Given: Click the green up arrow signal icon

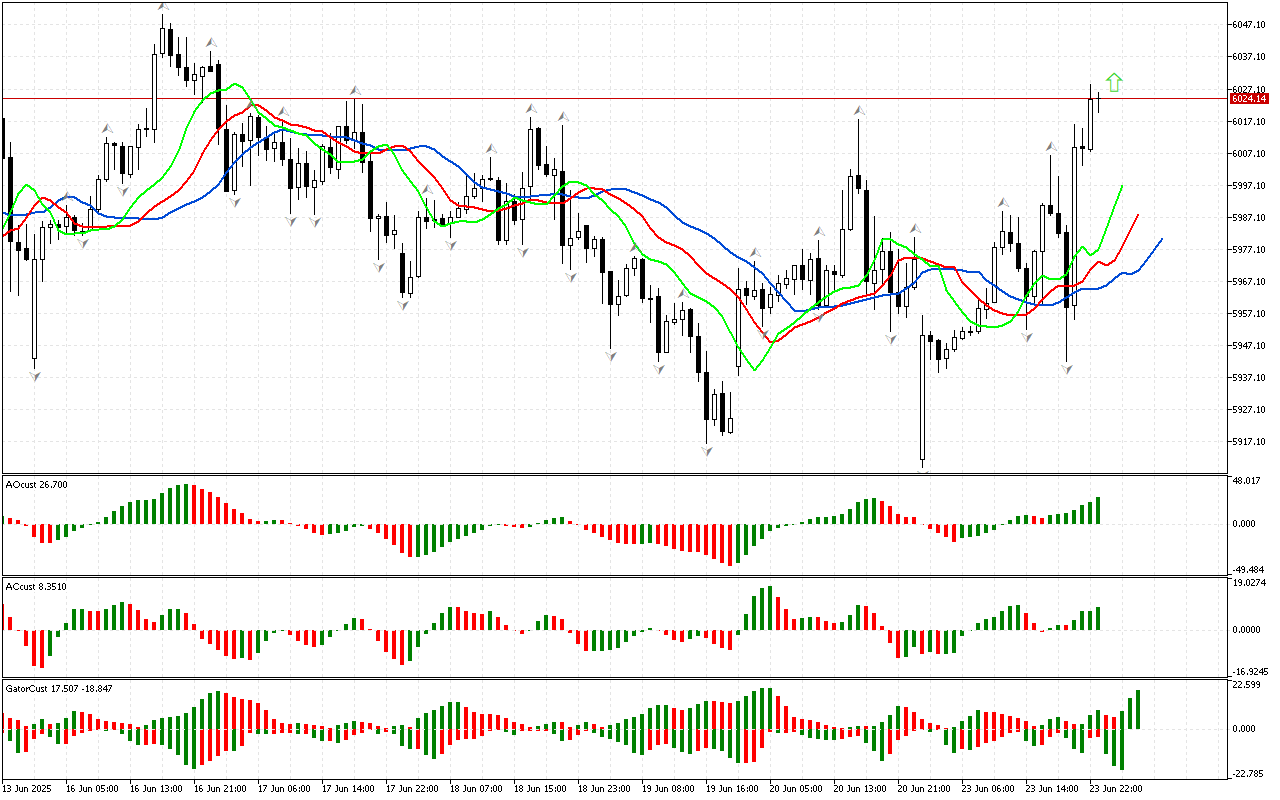Looking at the screenshot, I should click(1114, 83).
